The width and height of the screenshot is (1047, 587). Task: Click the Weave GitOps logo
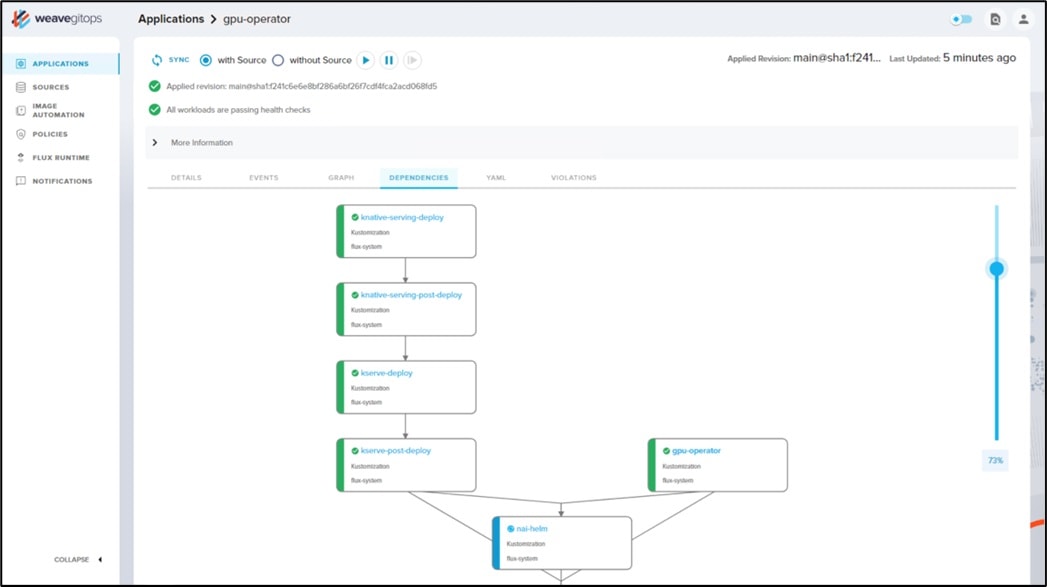(x=57, y=19)
